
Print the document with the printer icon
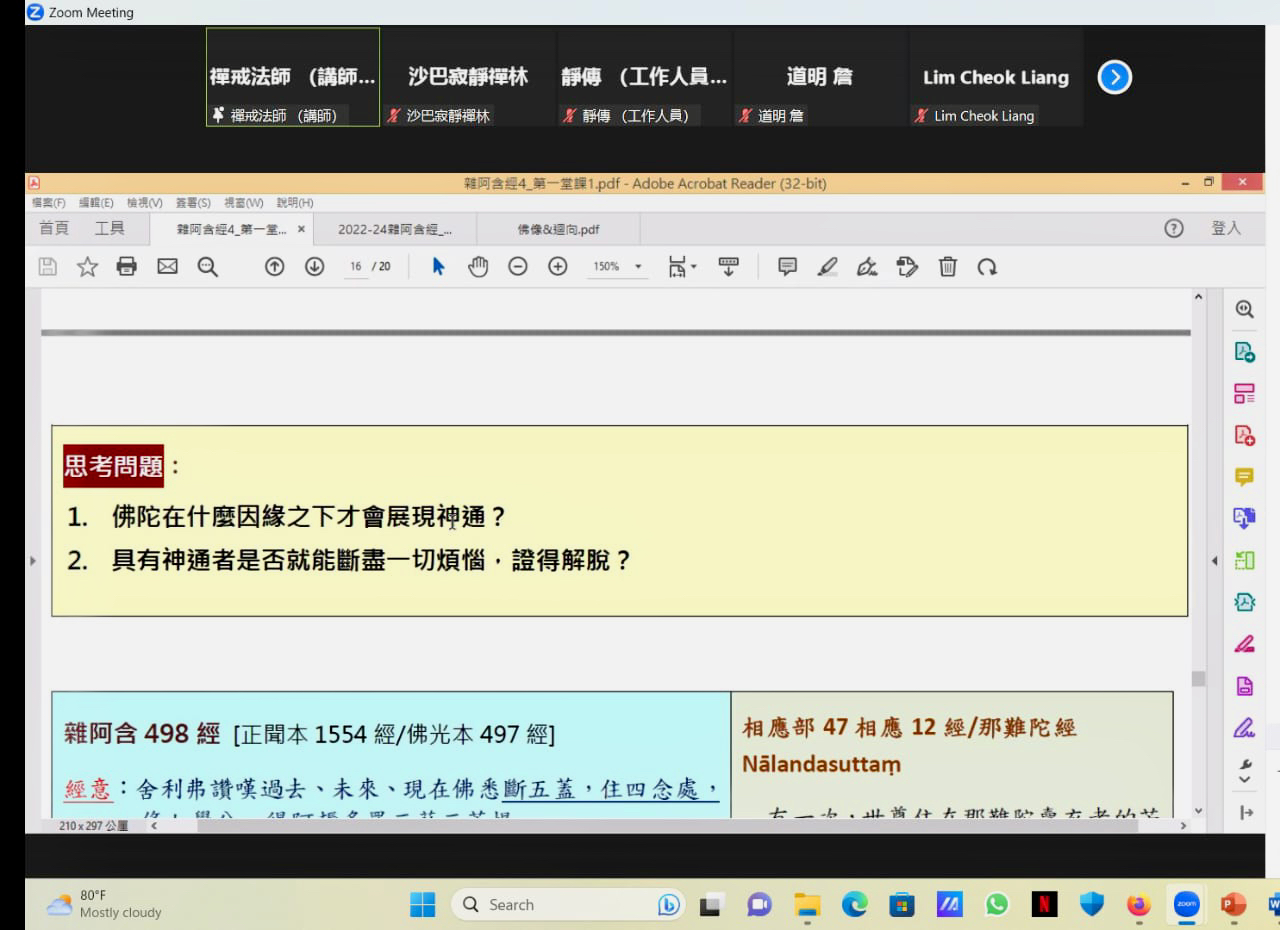[127, 267]
